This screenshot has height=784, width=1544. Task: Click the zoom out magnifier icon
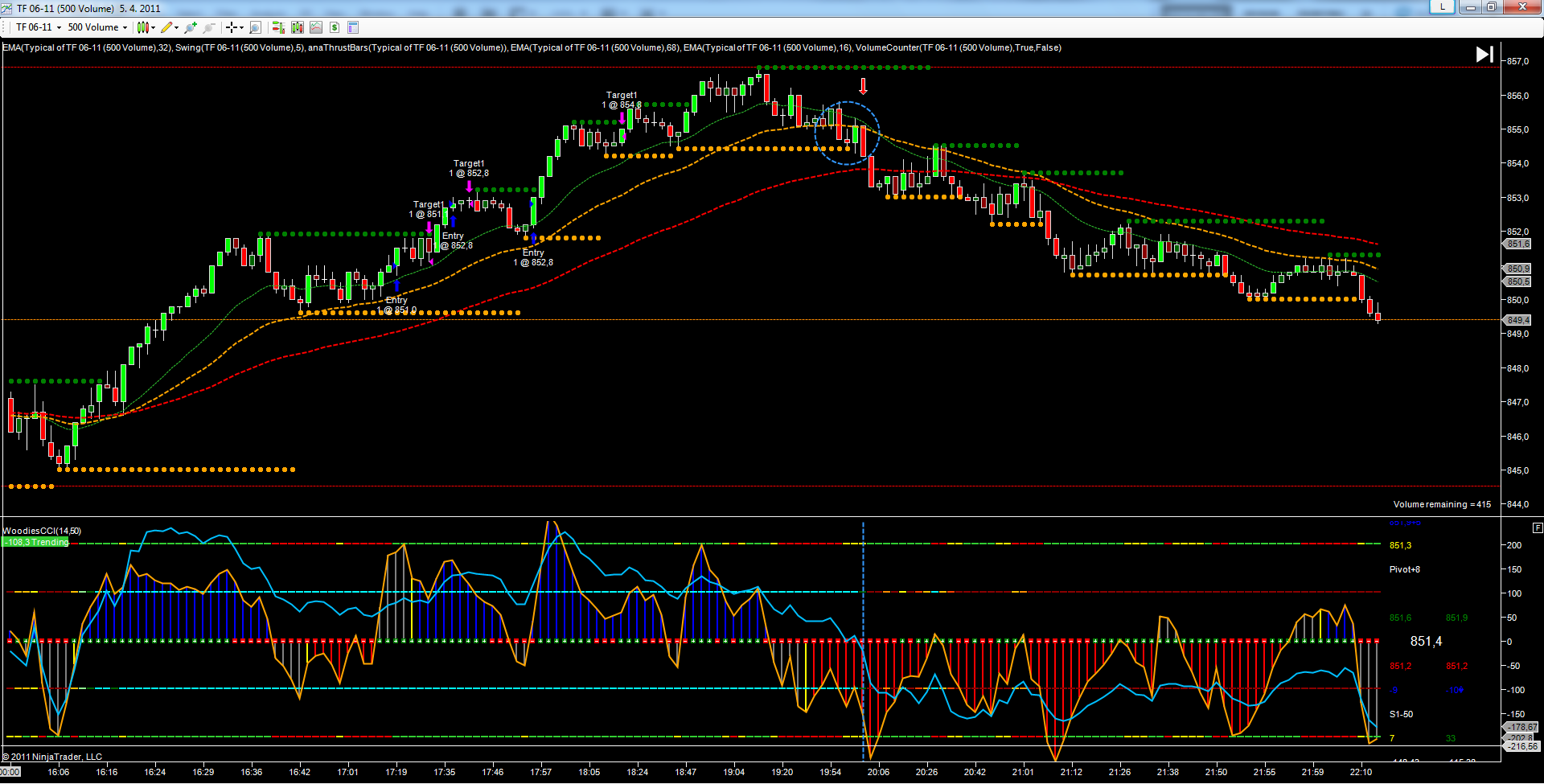click(x=209, y=27)
